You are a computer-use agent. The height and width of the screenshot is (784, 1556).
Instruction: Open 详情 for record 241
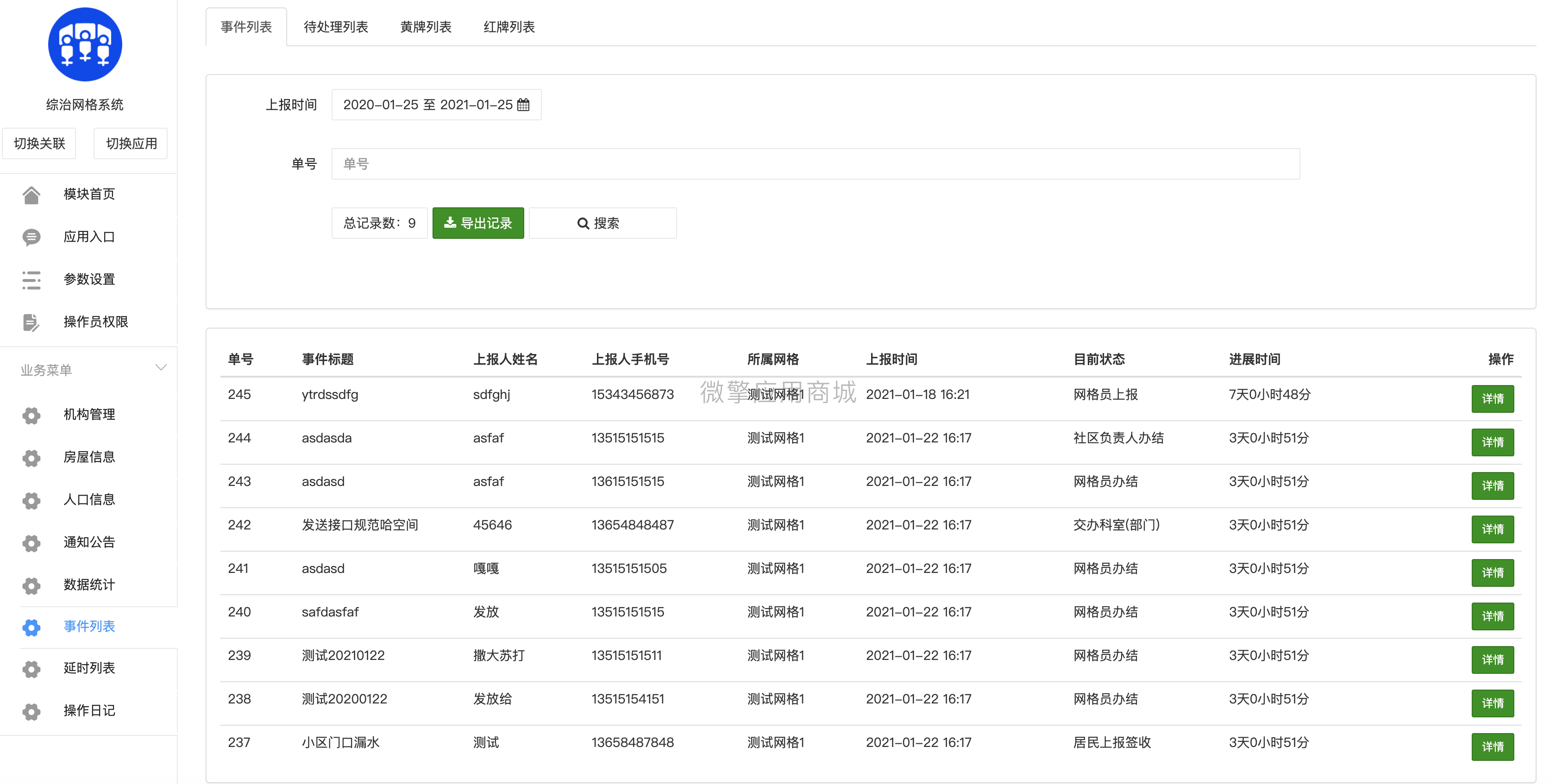tap(1493, 572)
